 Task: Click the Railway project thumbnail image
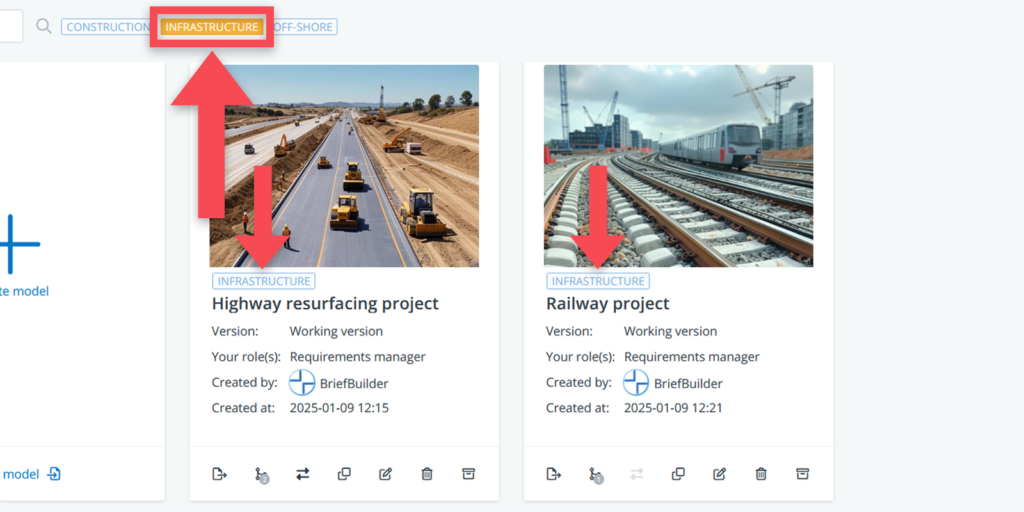[x=678, y=165]
